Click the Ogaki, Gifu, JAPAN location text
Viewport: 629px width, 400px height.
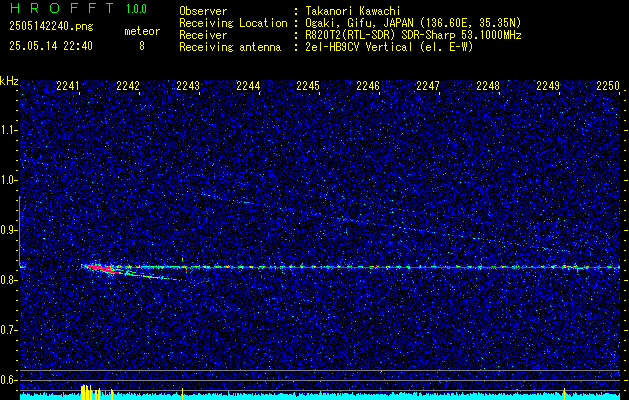413,23
